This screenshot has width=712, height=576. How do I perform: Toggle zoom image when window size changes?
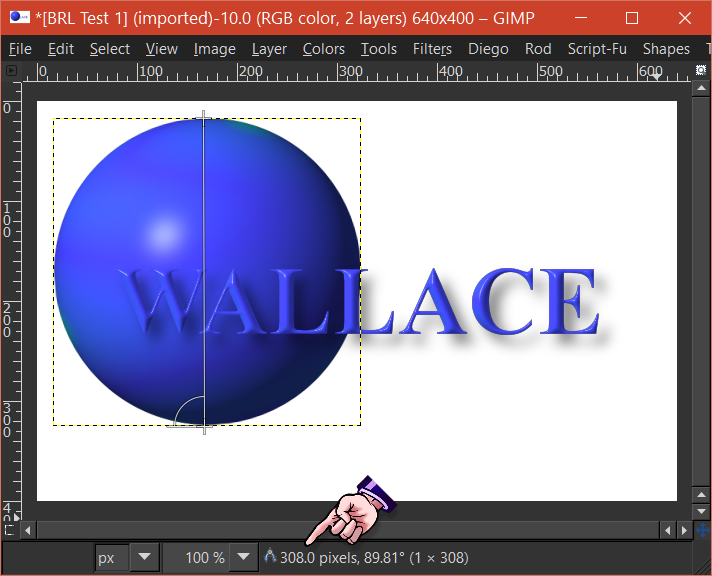tap(701, 70)
